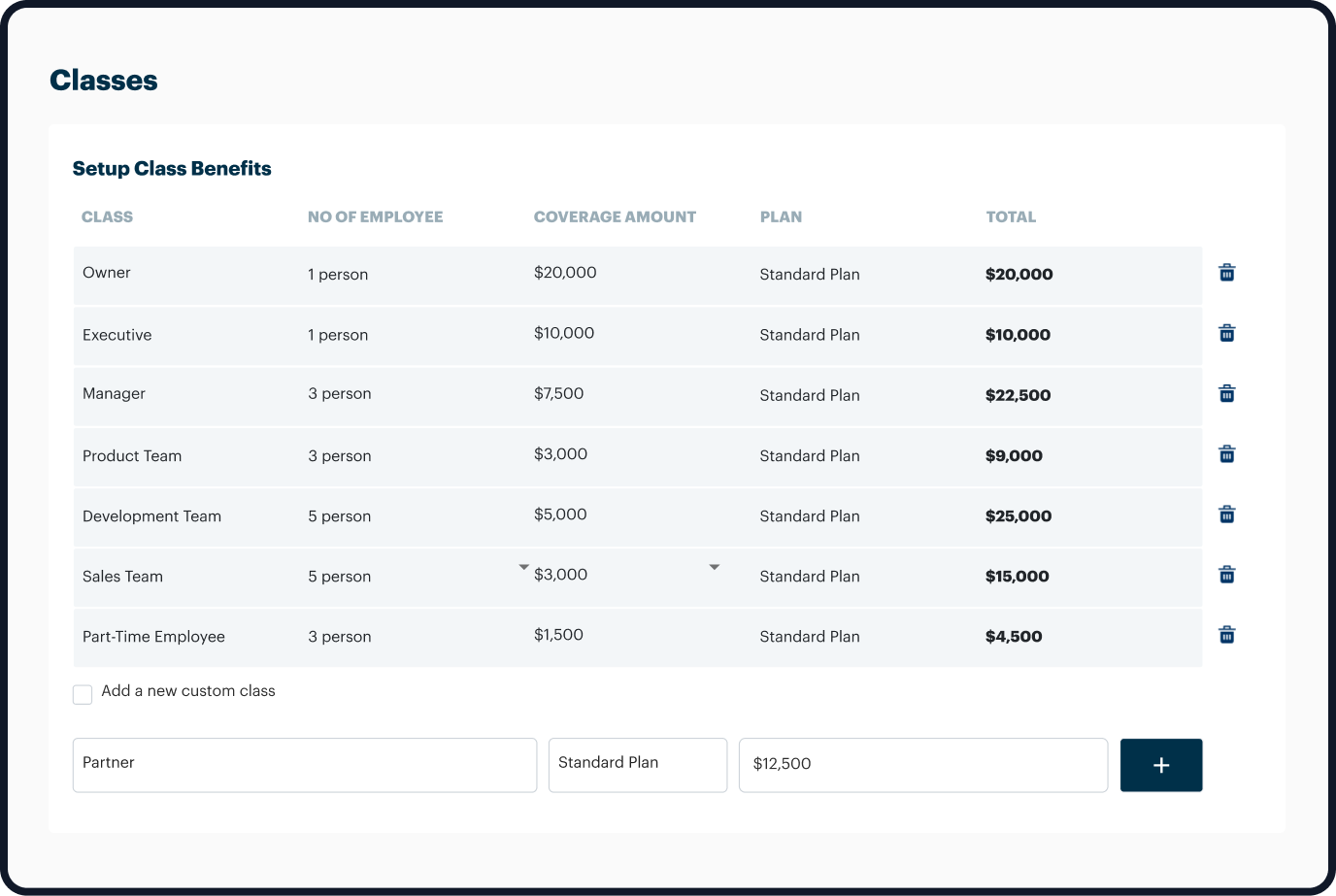Open the Standard Plan selector in new class form
Image resolution: width=1336 pixels, height=896 pixels.
(637, 765)
